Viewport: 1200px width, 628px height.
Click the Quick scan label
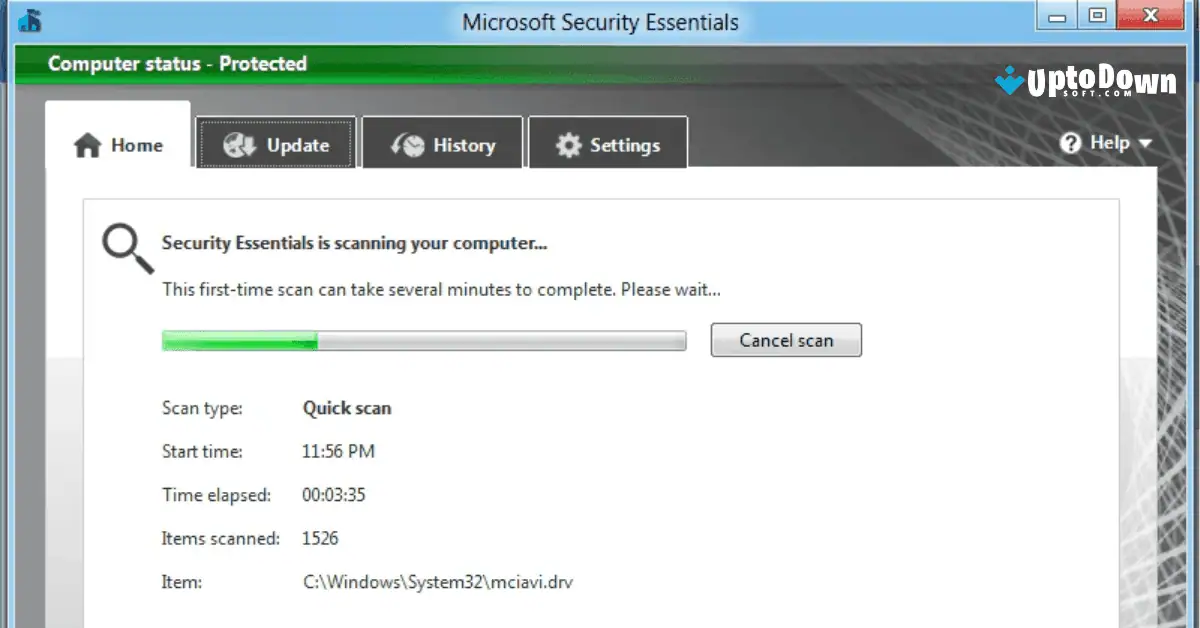click(x=347, y=408)
